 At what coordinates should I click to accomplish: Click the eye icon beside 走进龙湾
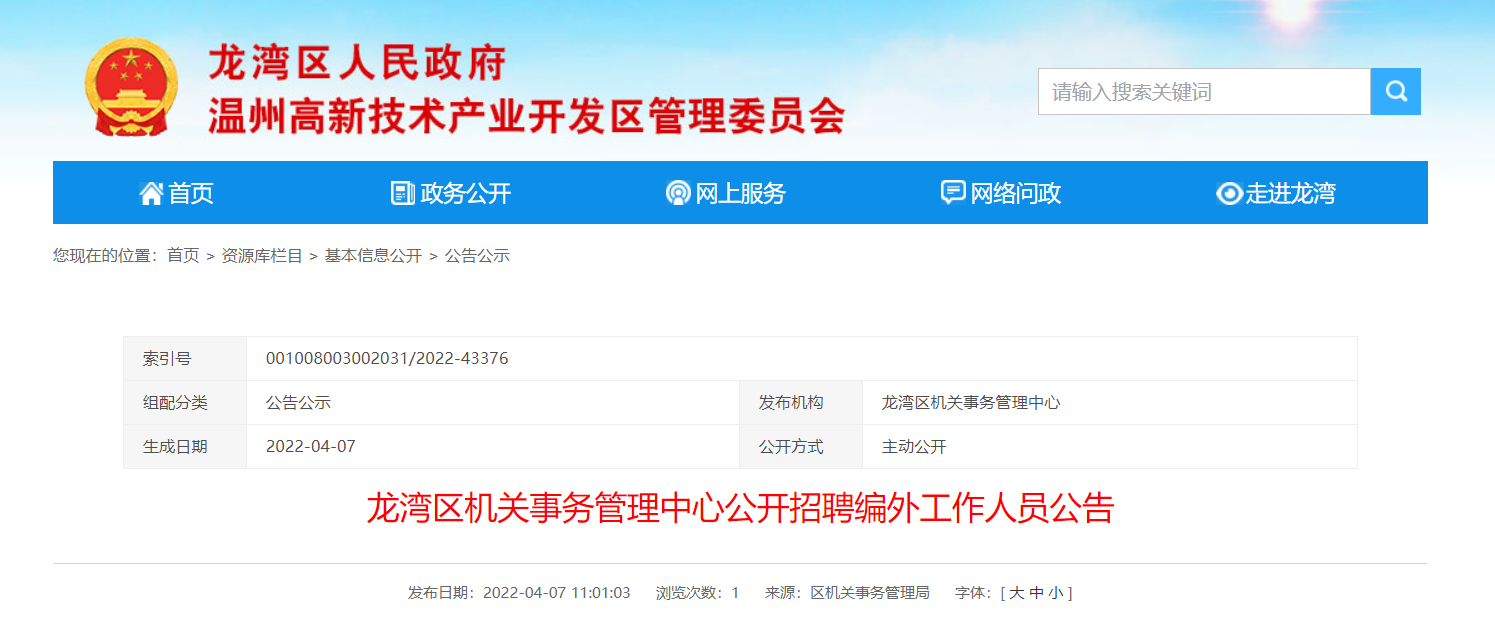click(x=1229, y=193)
